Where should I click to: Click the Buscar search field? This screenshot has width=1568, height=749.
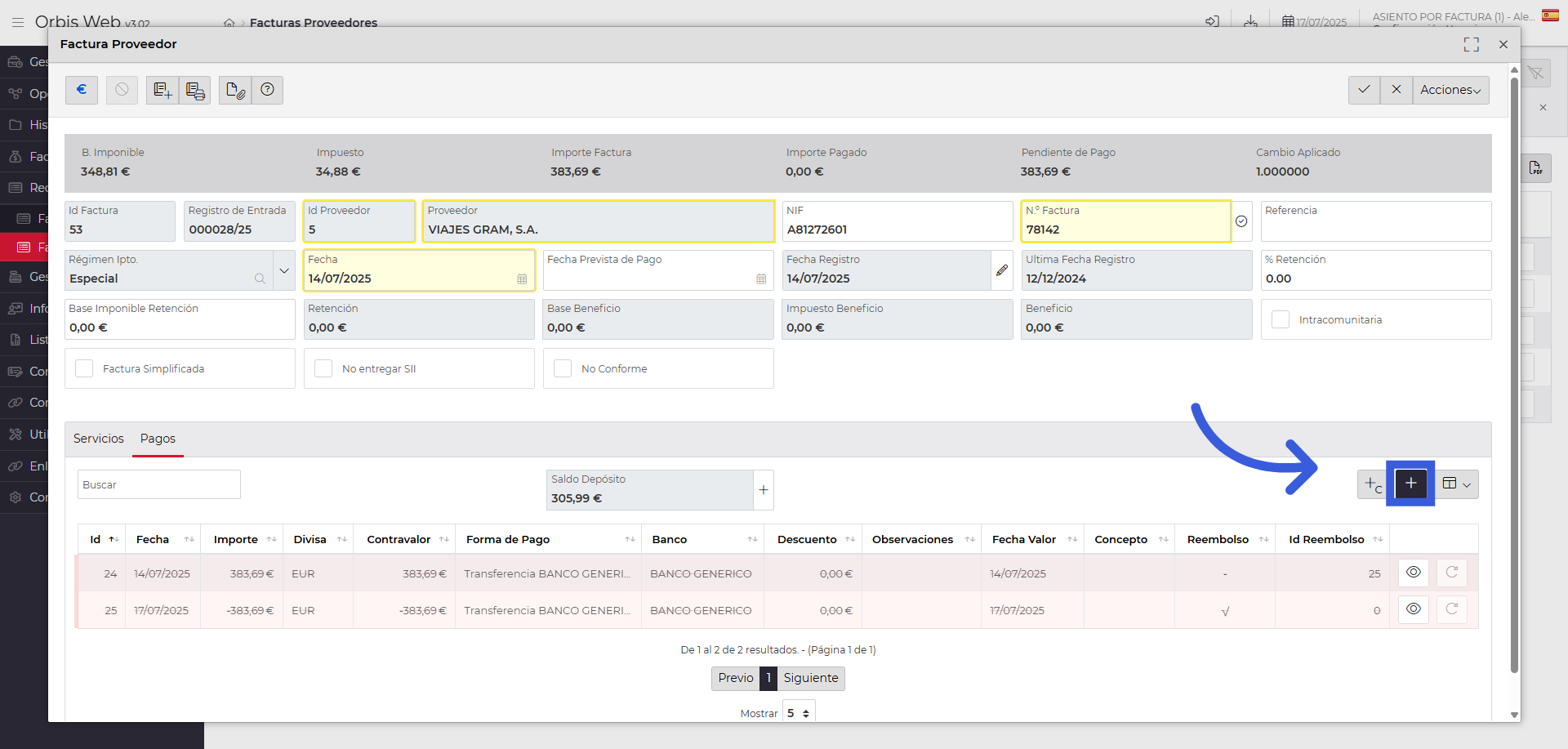pos(159,484)
